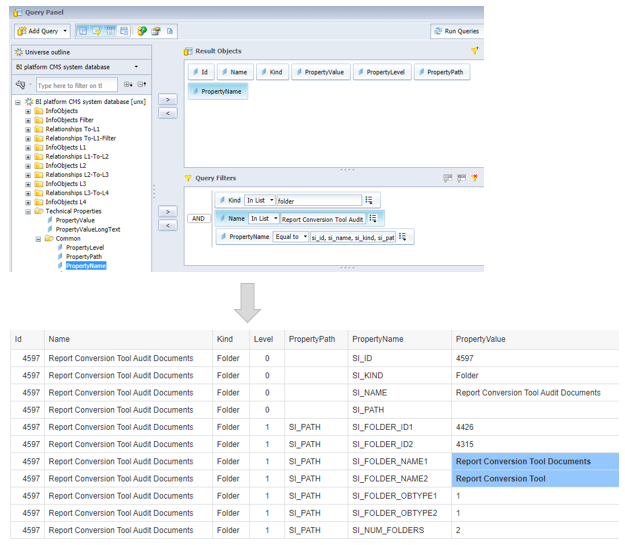Toggle the universe outline panel view icon
The image size is (625, 545).
(x=82, y=31)
